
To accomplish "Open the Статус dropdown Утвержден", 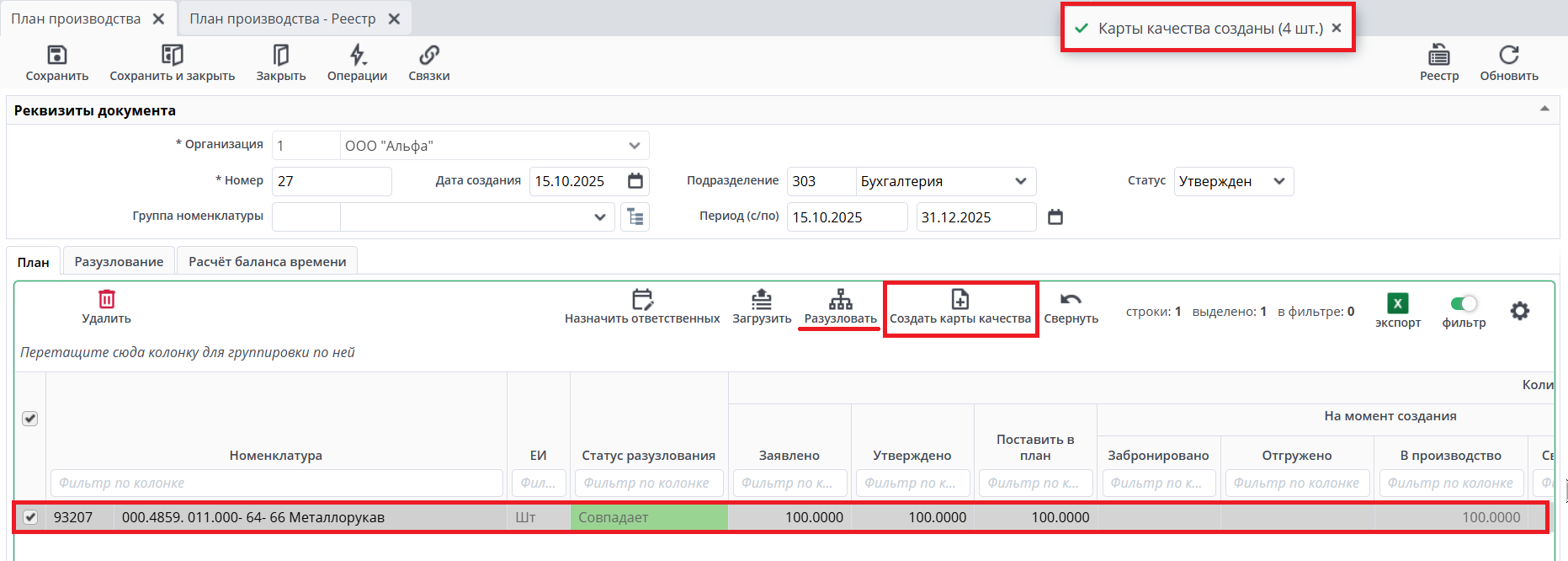I will pos(1278,181).
